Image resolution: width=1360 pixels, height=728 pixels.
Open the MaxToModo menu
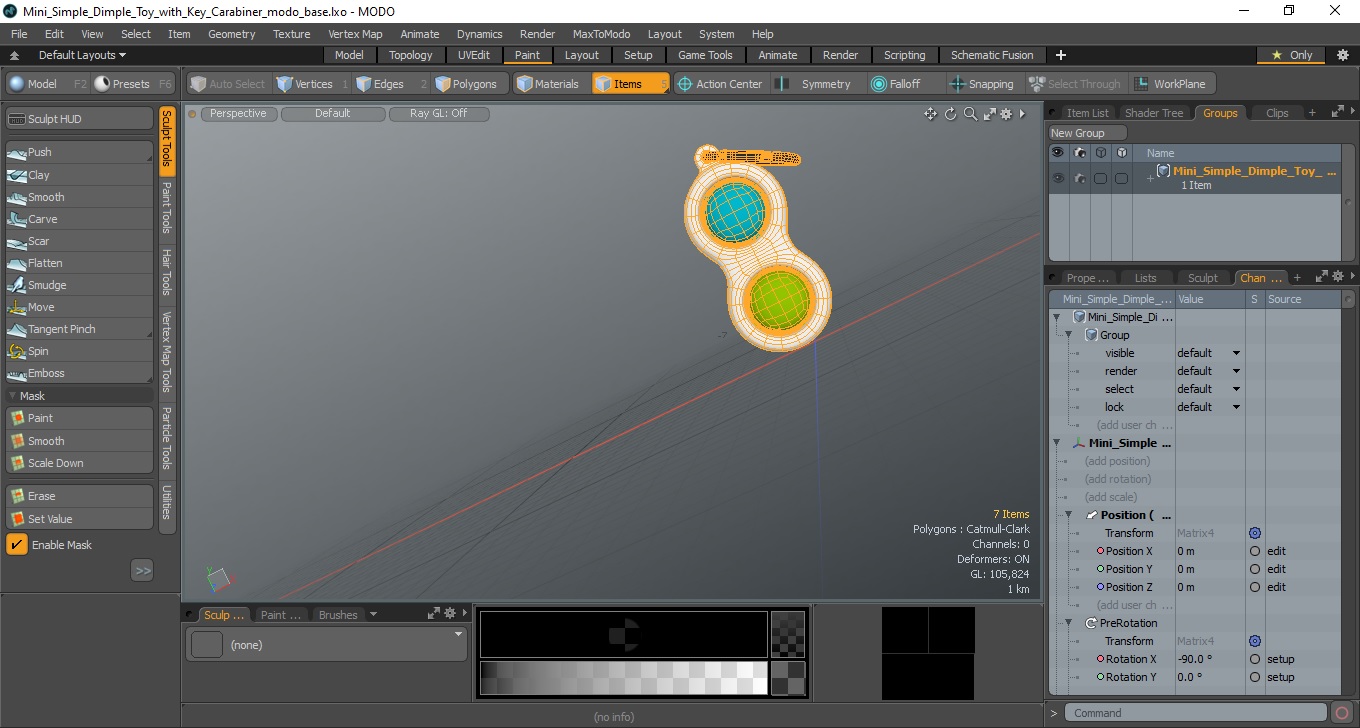coord(601,34)
